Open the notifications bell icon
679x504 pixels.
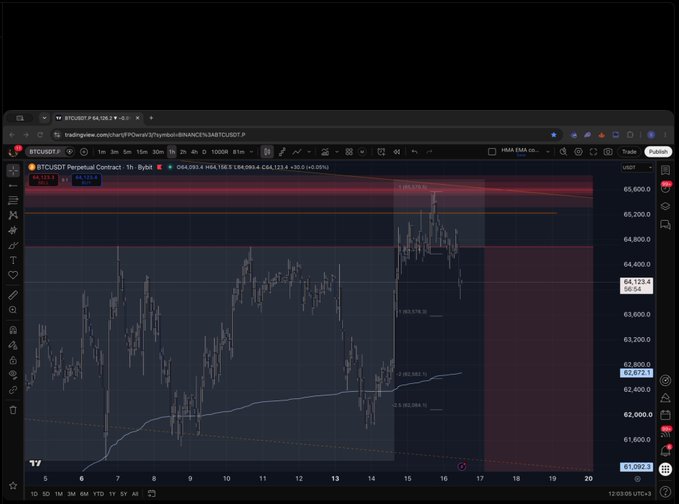[666, 450]
